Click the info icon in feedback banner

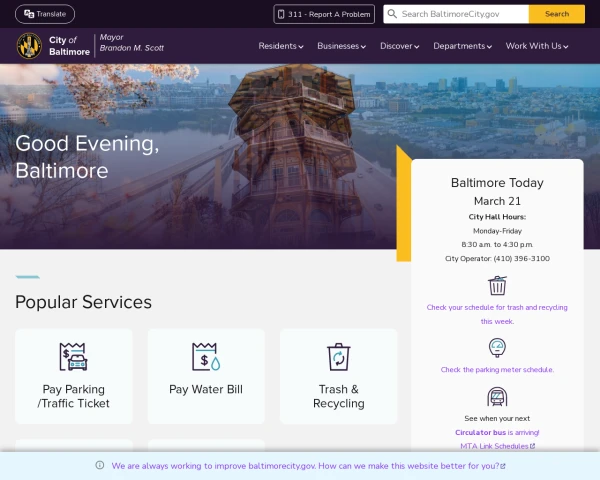(x=100, y=465)
